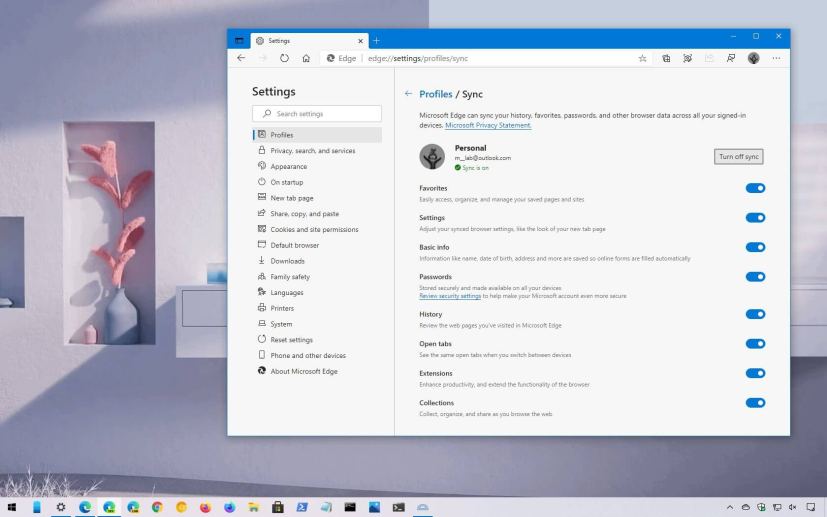
Task: Open the home page via home icon
Action: pos(306,58)
